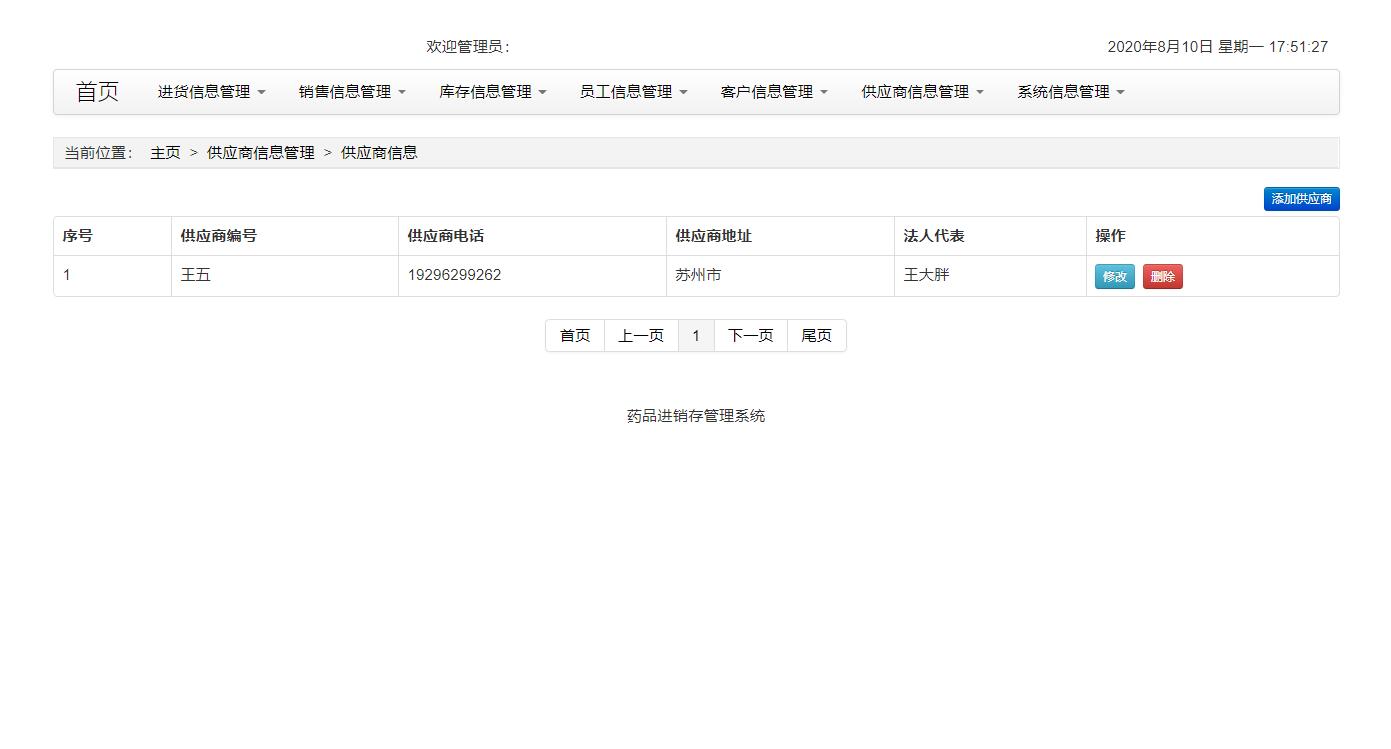This screenshot has height=749, width=1391.
Task: Select the supplier phone number 19296299262
Action: (x=455, y=275)
